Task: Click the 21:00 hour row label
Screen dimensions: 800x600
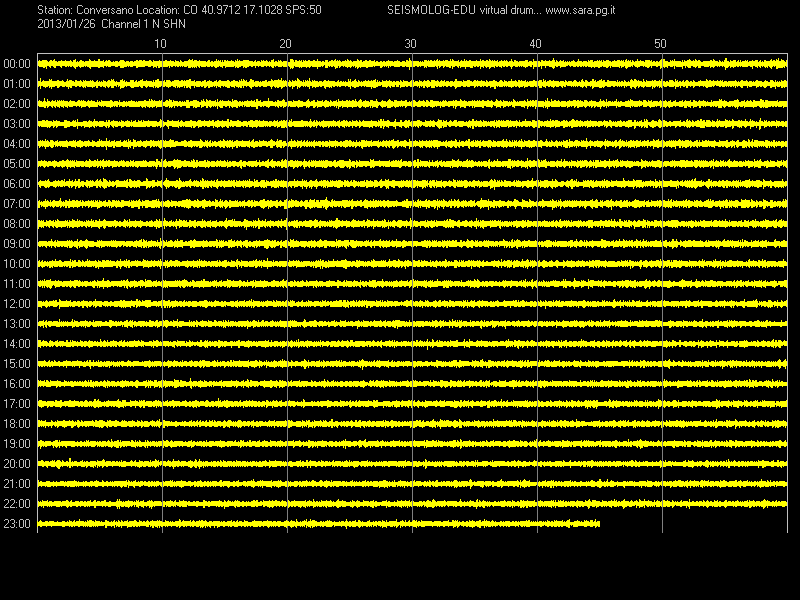Action: (17, 484)
